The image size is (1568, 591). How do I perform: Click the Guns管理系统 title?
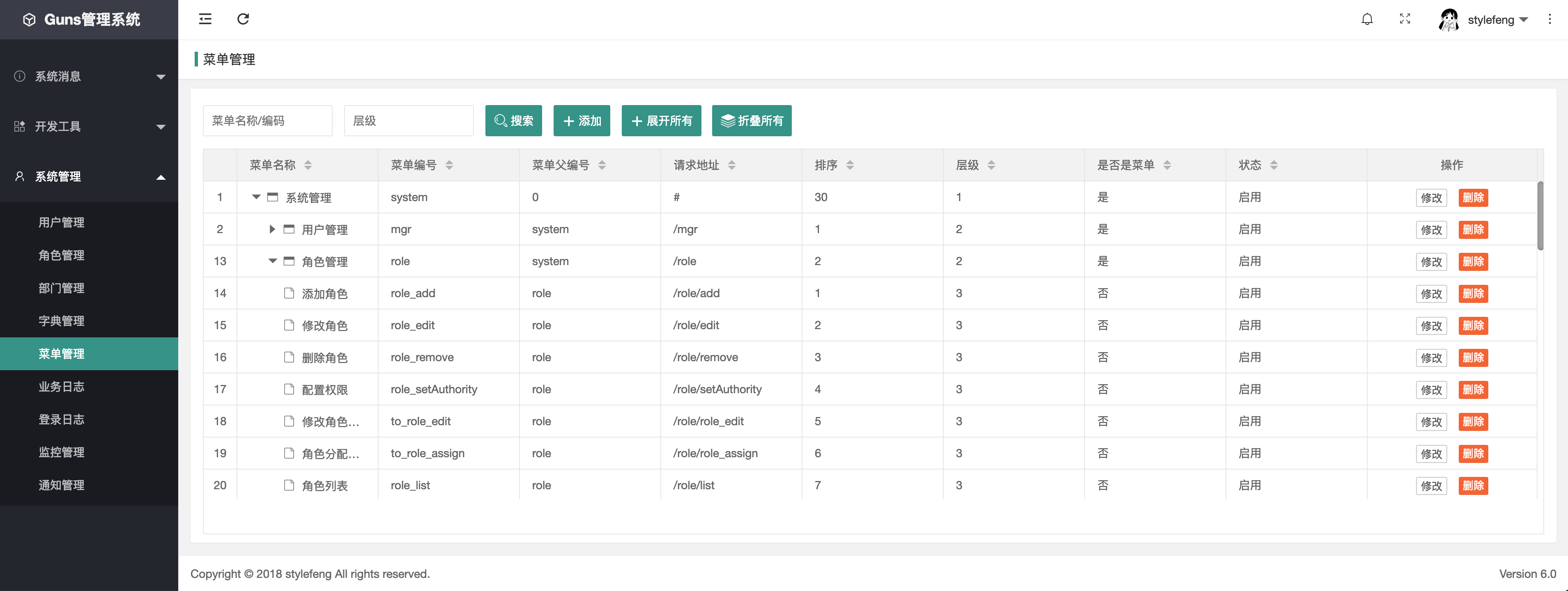point(92,19)
